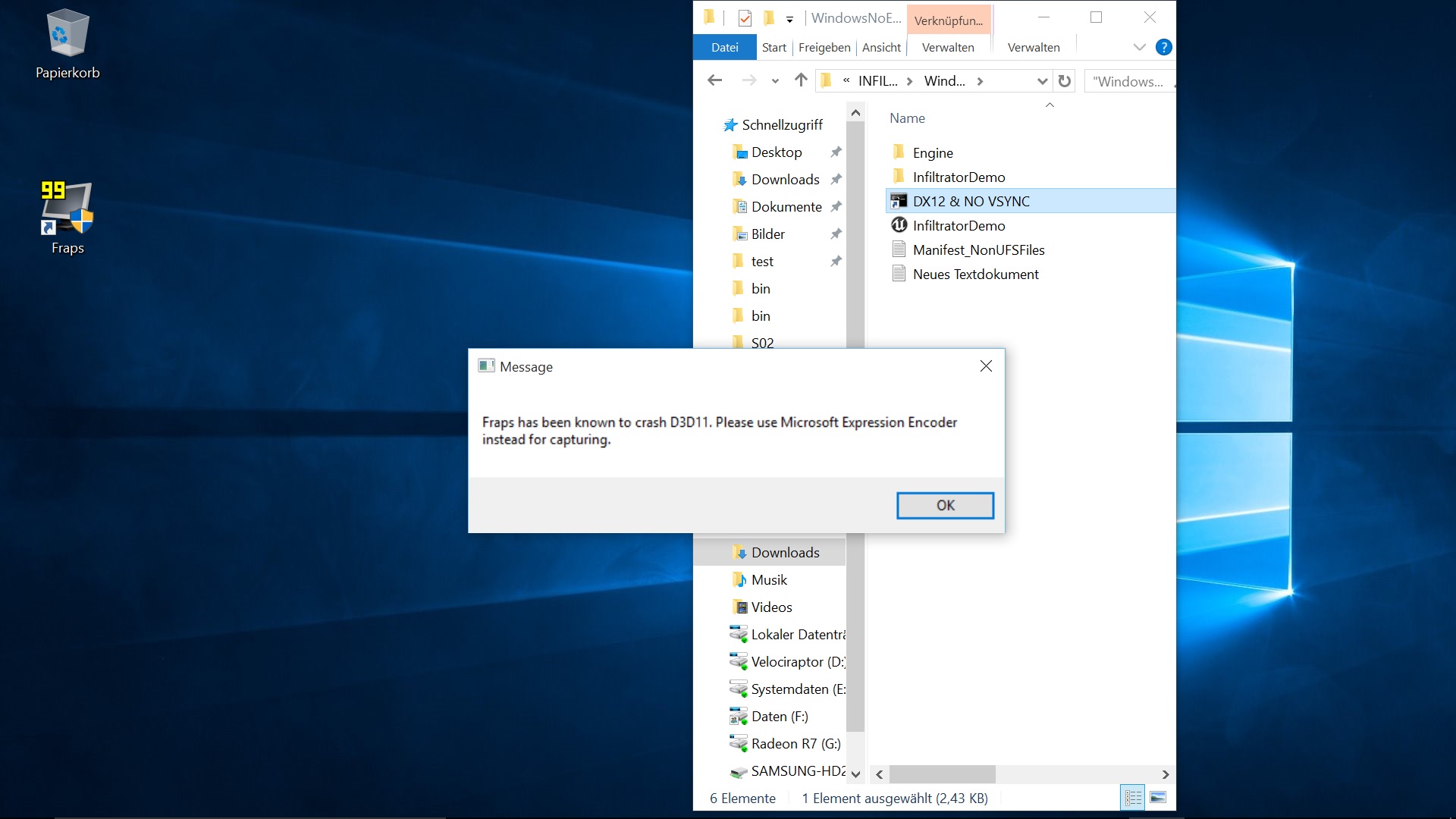Click the DX12 & NO VSYNC shortcut
This screenshot has height=819, width=1456.
coord(971,201)
